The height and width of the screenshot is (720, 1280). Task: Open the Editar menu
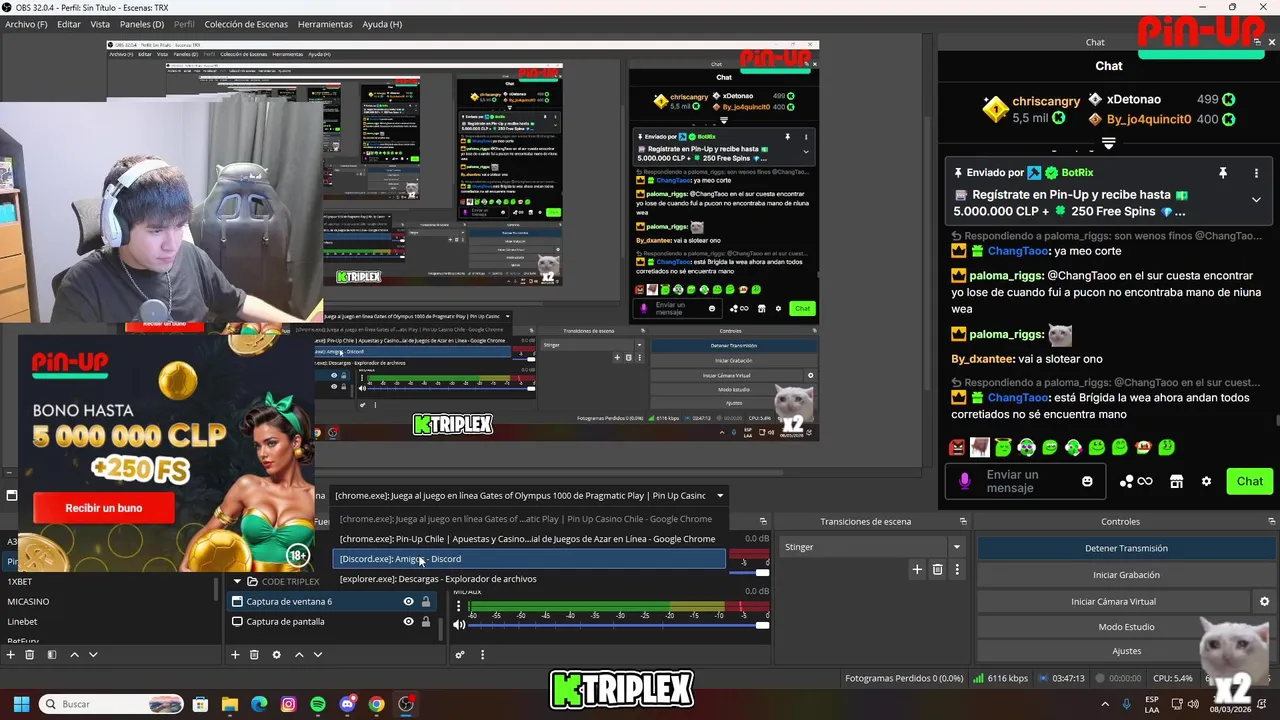[69, 24]
